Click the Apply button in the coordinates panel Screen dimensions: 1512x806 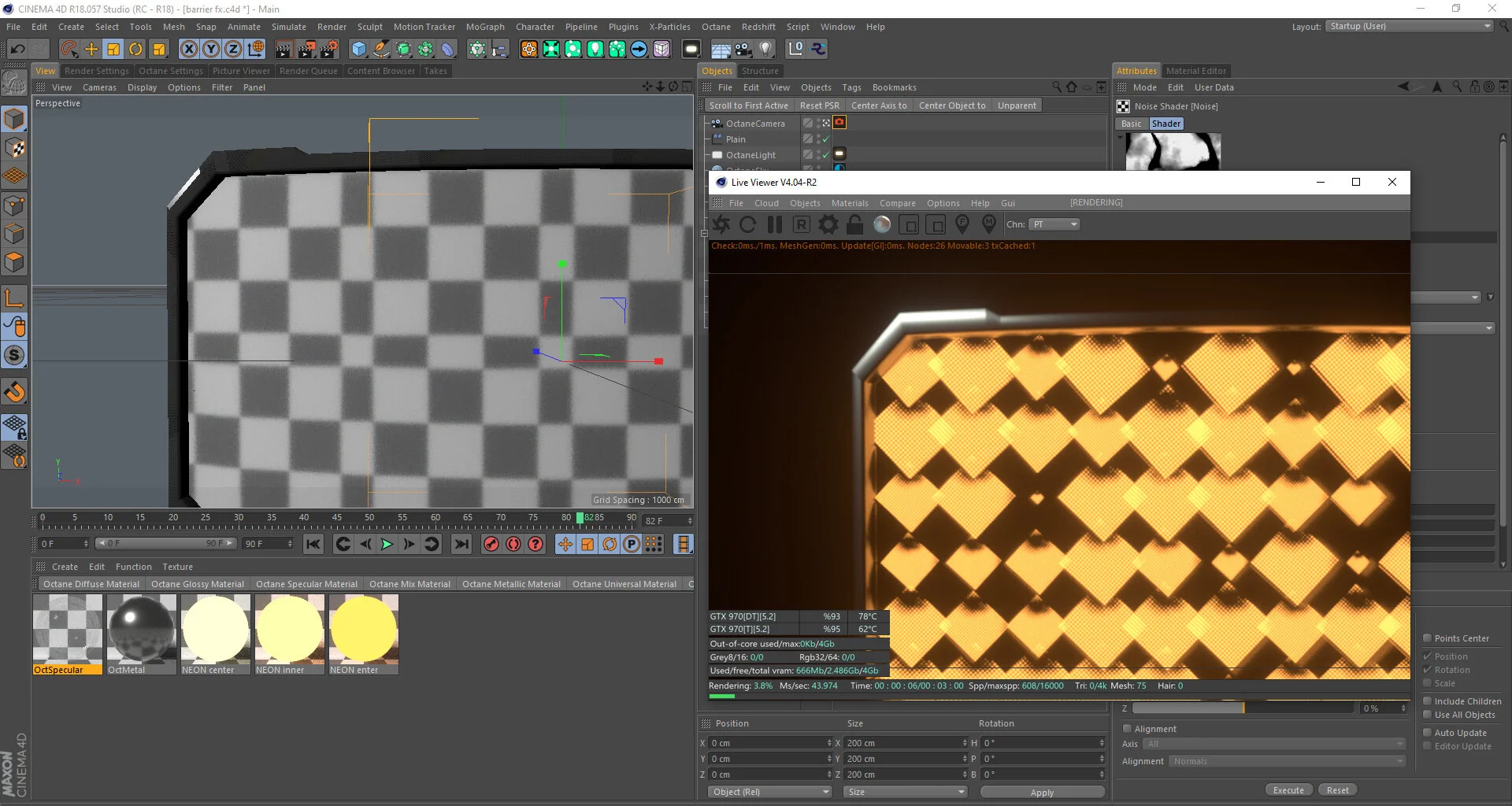(x=1041, y=793)
